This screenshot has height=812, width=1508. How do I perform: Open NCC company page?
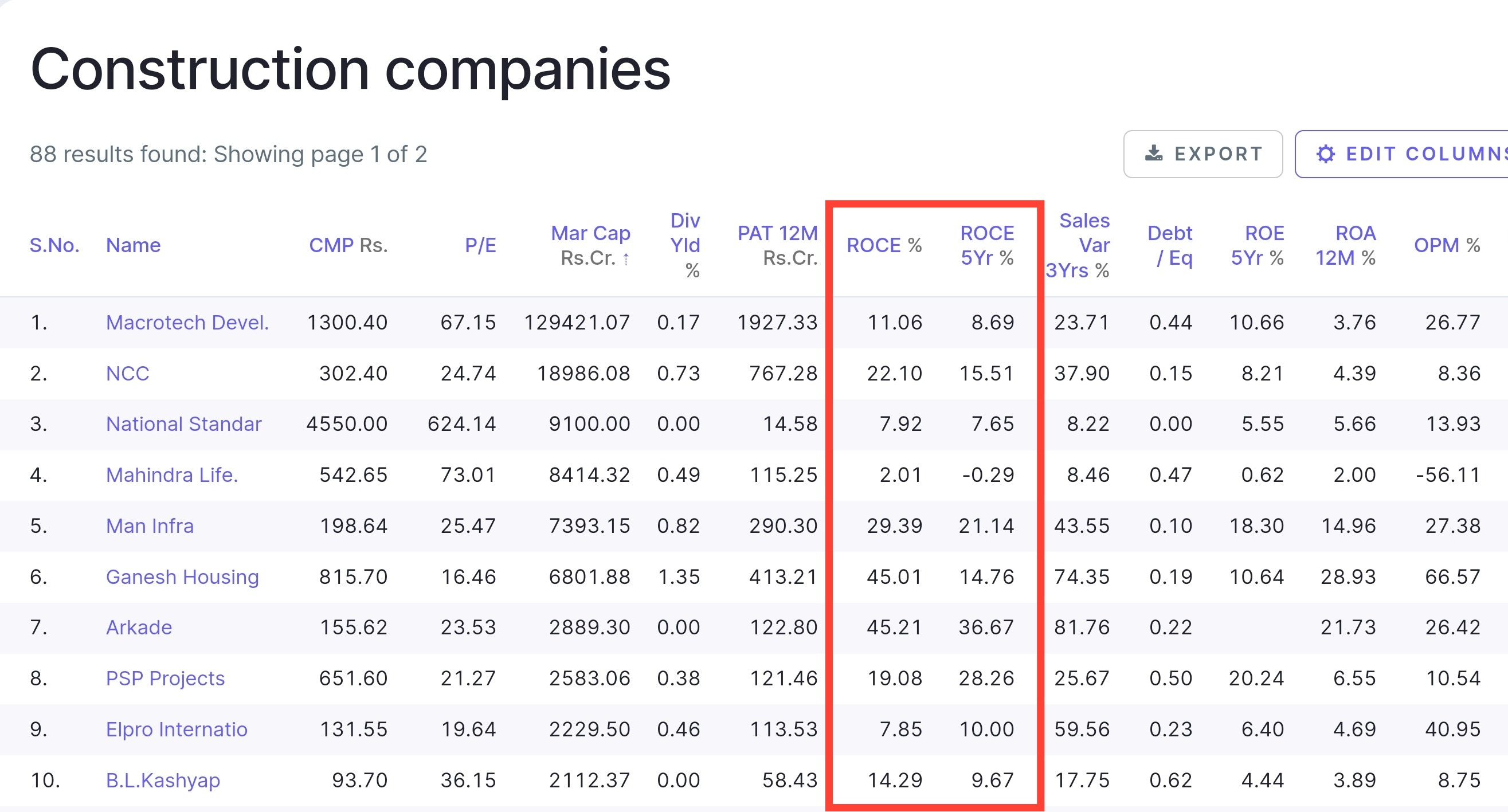point(128,373)
